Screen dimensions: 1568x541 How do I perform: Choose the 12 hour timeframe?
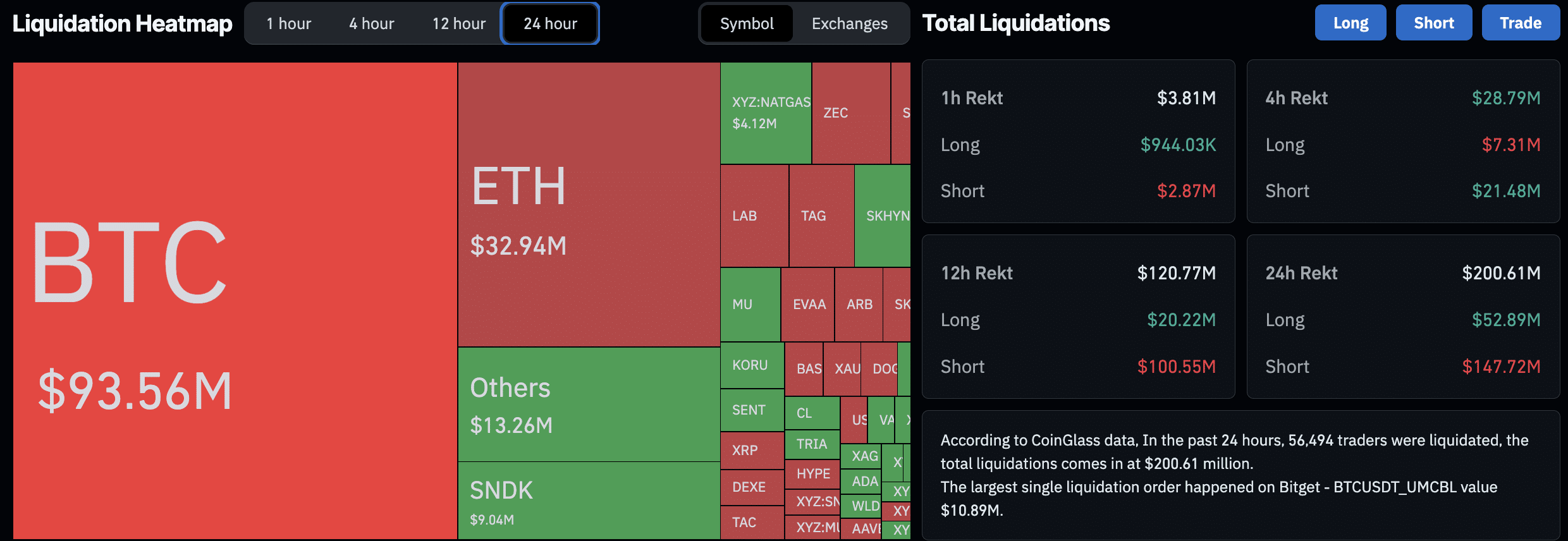tap(459, 23)
